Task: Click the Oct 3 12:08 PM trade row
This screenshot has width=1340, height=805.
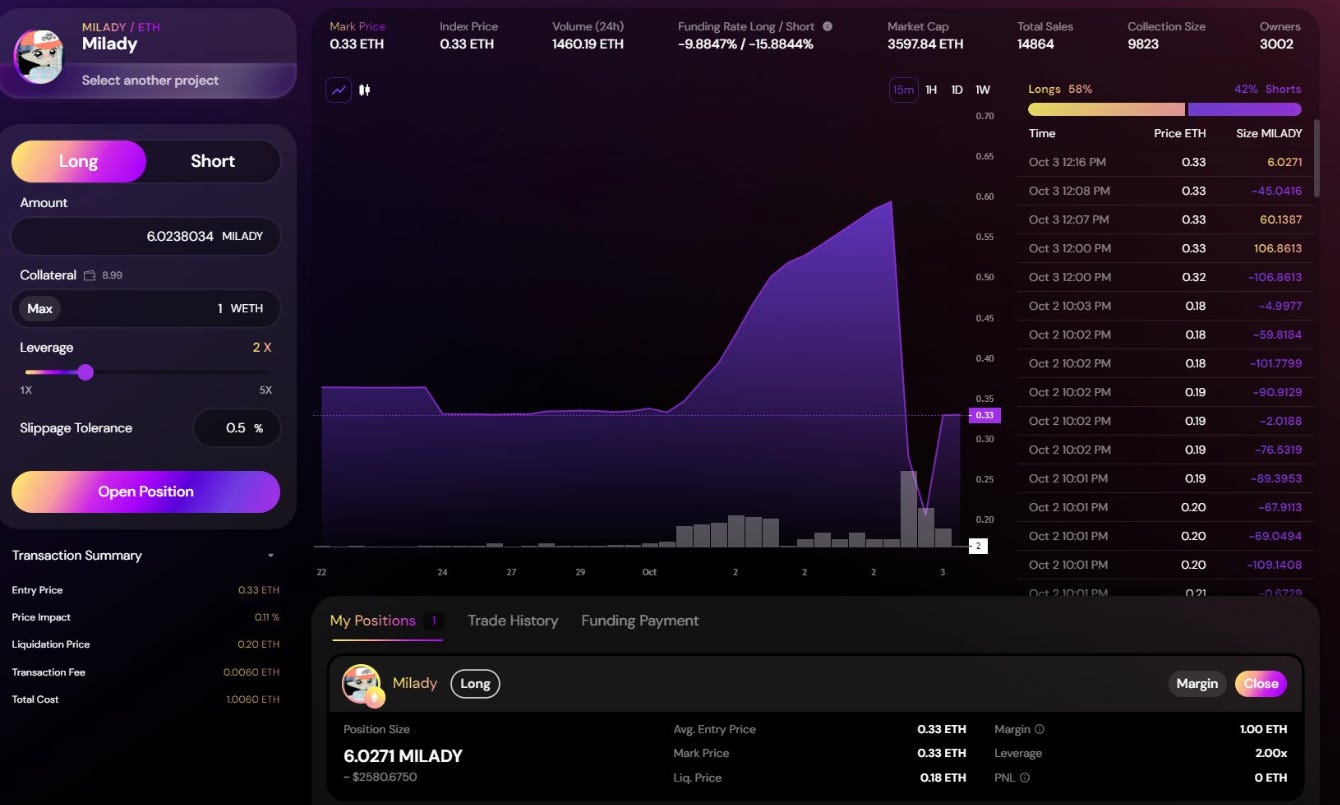Action: point(1165,191)
